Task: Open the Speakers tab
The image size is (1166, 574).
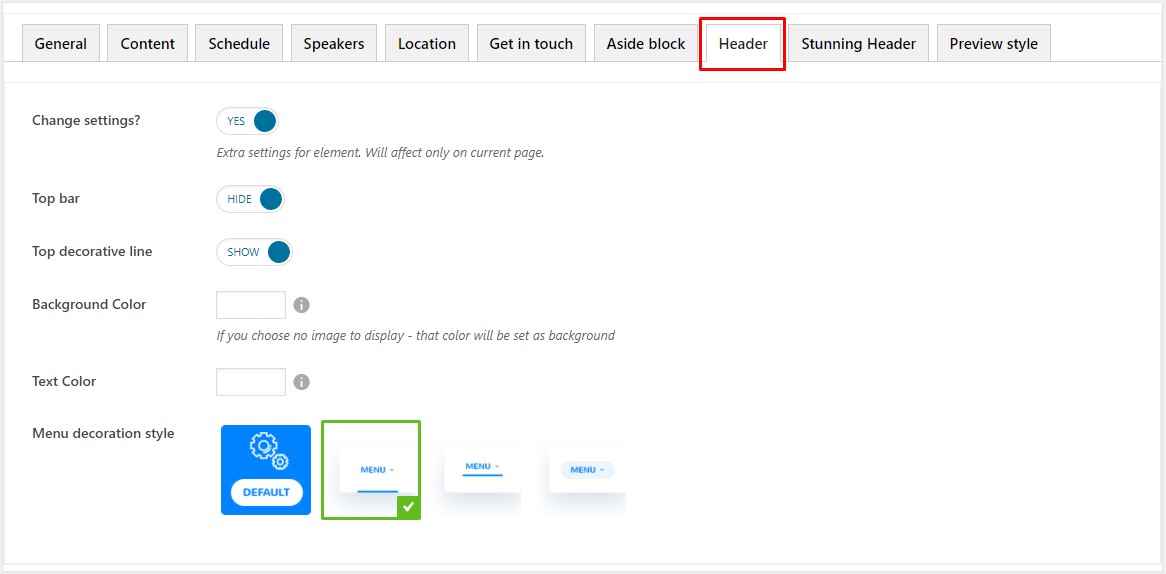Action: (x=334, y=44)
